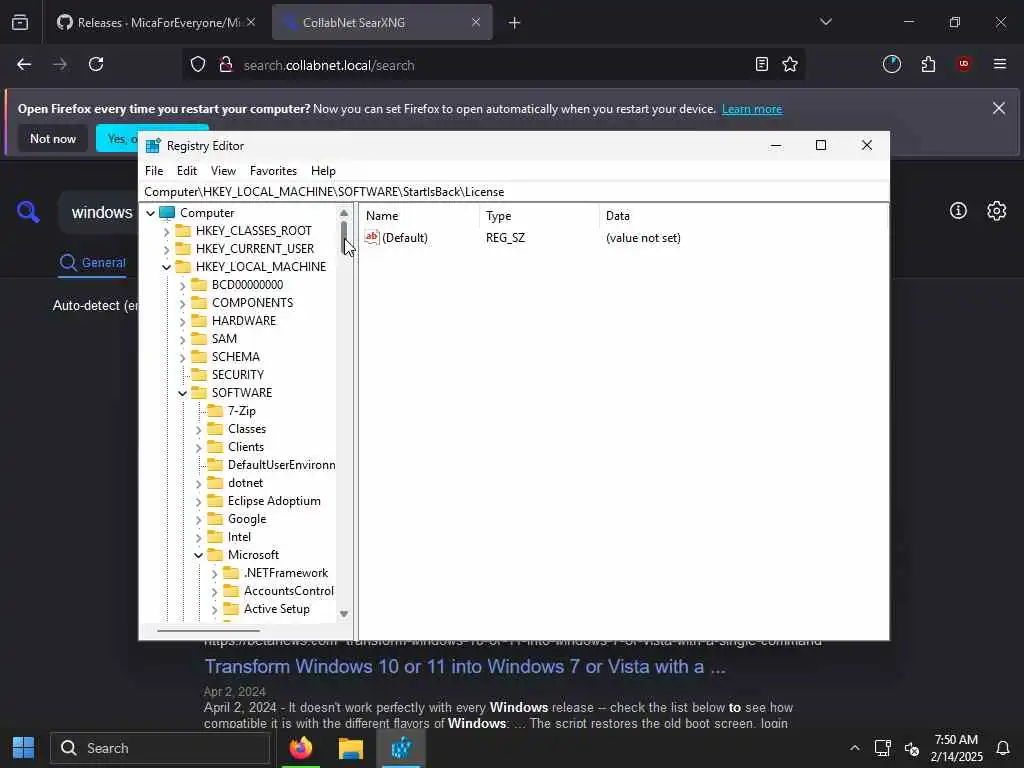Click the SearXNG magnifier search icon
The height and width of the screenshot is (768, 1024).
coord(28,212)
